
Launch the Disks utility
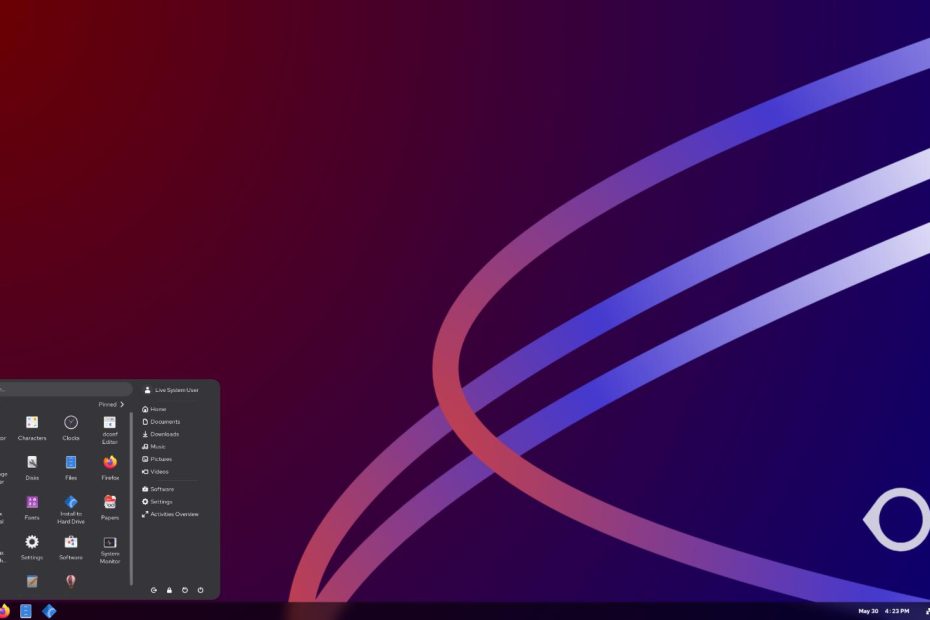click(x=32, y=468)
